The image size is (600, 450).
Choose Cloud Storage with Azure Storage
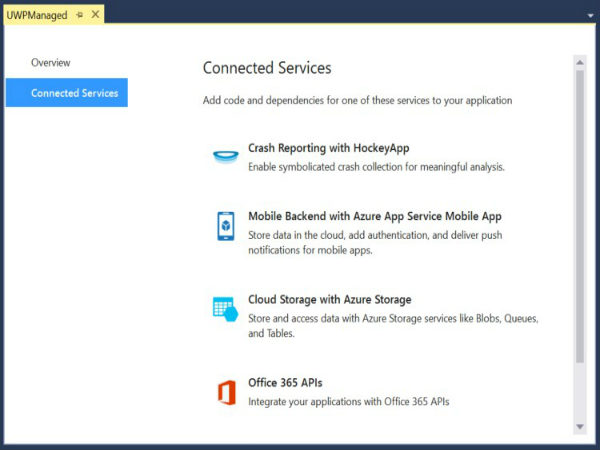tap(329, 299)
